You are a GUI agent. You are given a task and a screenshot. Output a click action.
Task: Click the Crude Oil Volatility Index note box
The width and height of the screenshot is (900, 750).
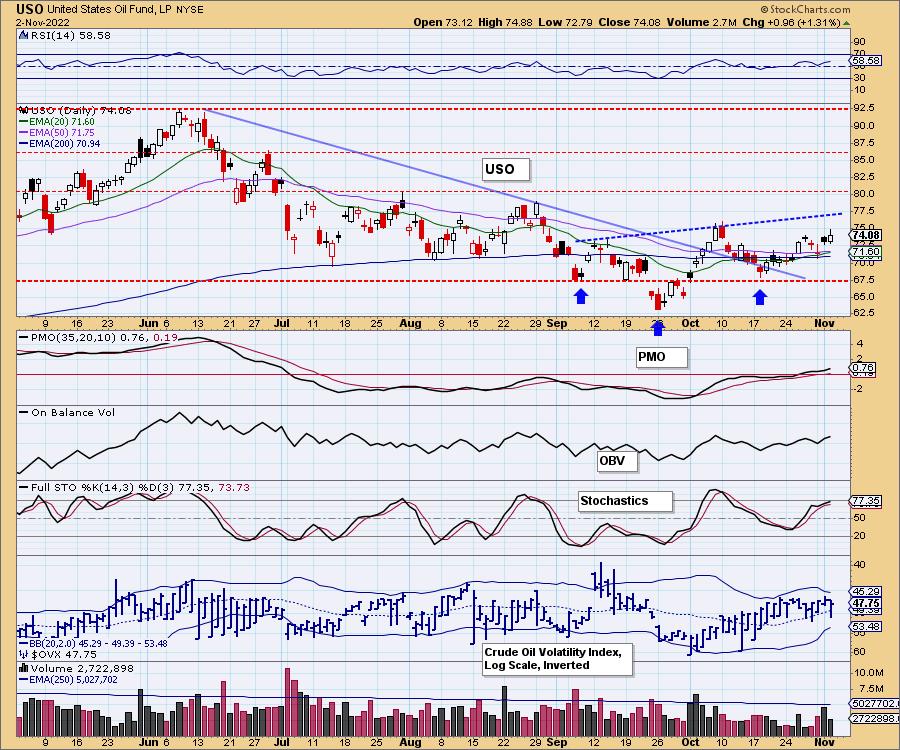tap(557, 659)
